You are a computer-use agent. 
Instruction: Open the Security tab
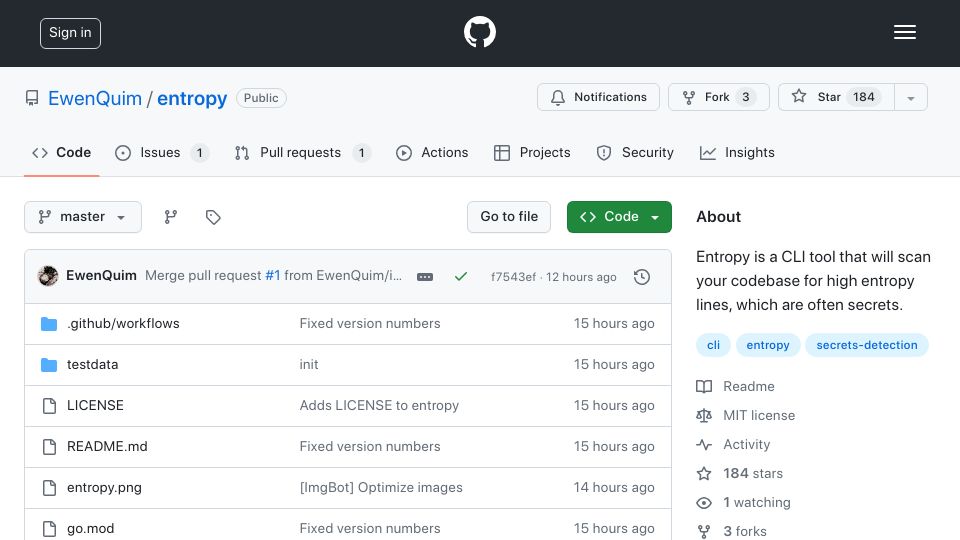pos(635,152)
